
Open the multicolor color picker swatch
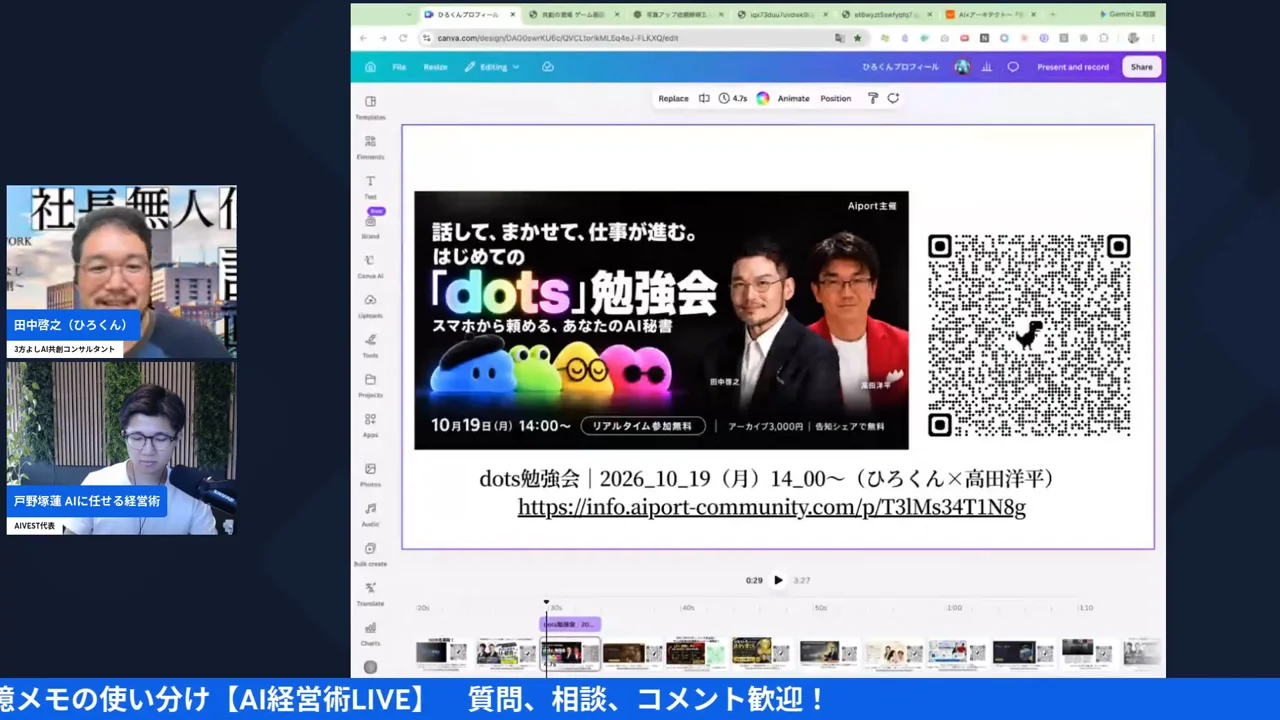point(762,98)
